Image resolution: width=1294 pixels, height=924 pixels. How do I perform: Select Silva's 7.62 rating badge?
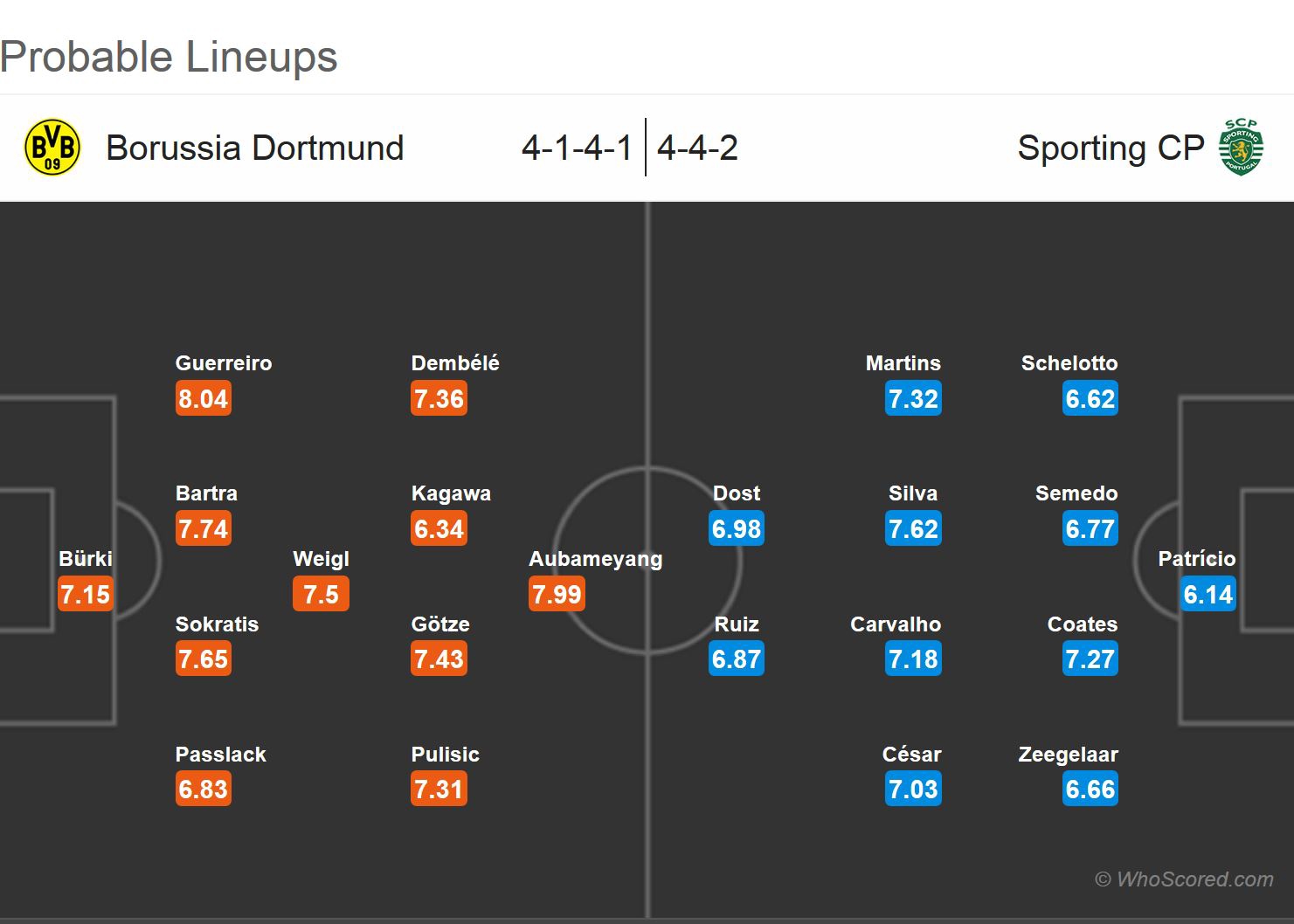[913, 529]
